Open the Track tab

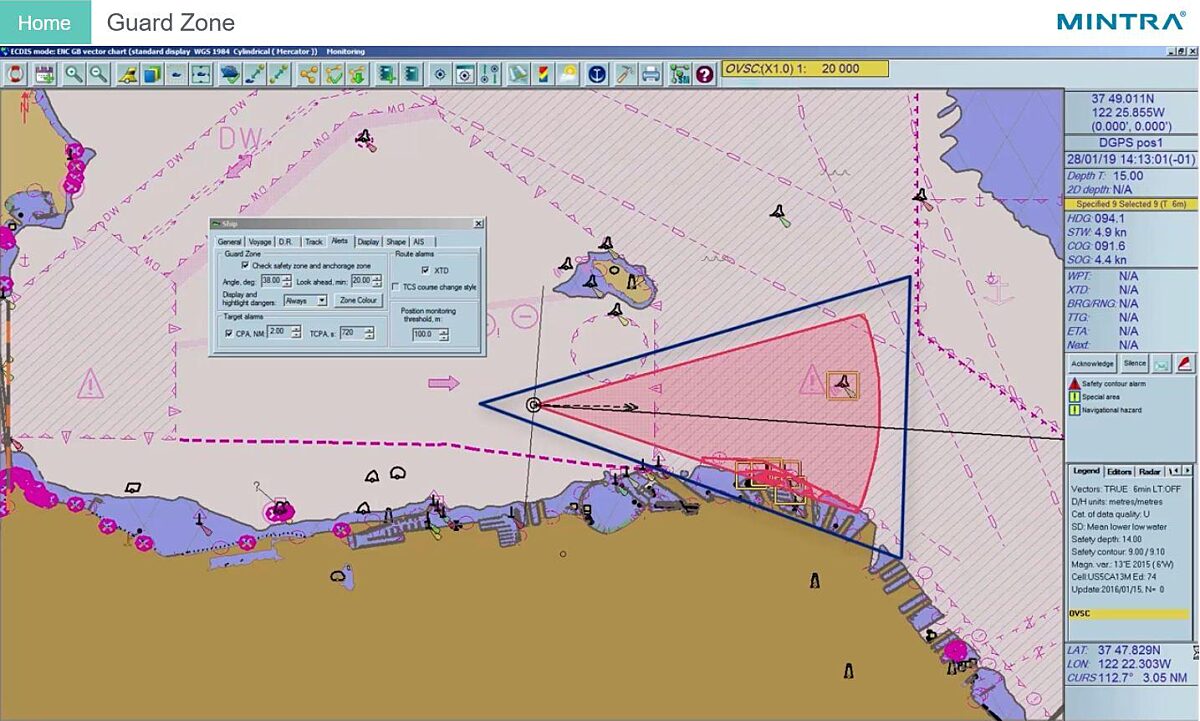click(x=314, y=242)
